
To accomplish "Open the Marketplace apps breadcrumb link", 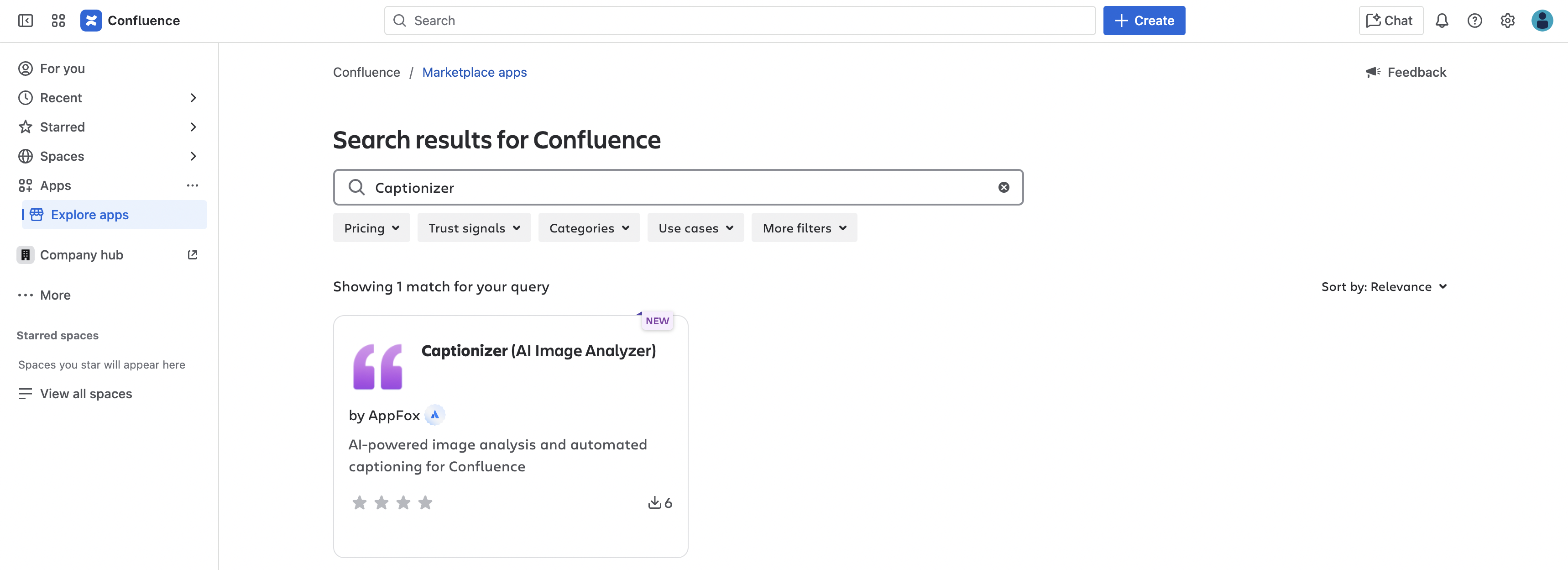I will (474, 73).
